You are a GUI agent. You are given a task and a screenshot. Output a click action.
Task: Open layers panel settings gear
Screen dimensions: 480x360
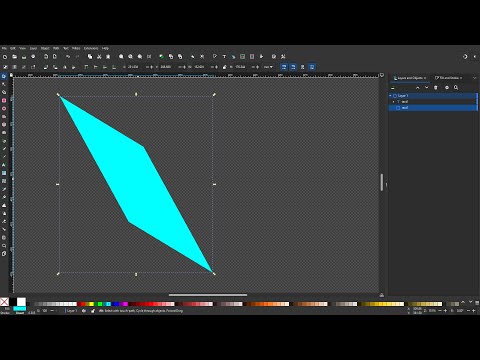(447, 88)
